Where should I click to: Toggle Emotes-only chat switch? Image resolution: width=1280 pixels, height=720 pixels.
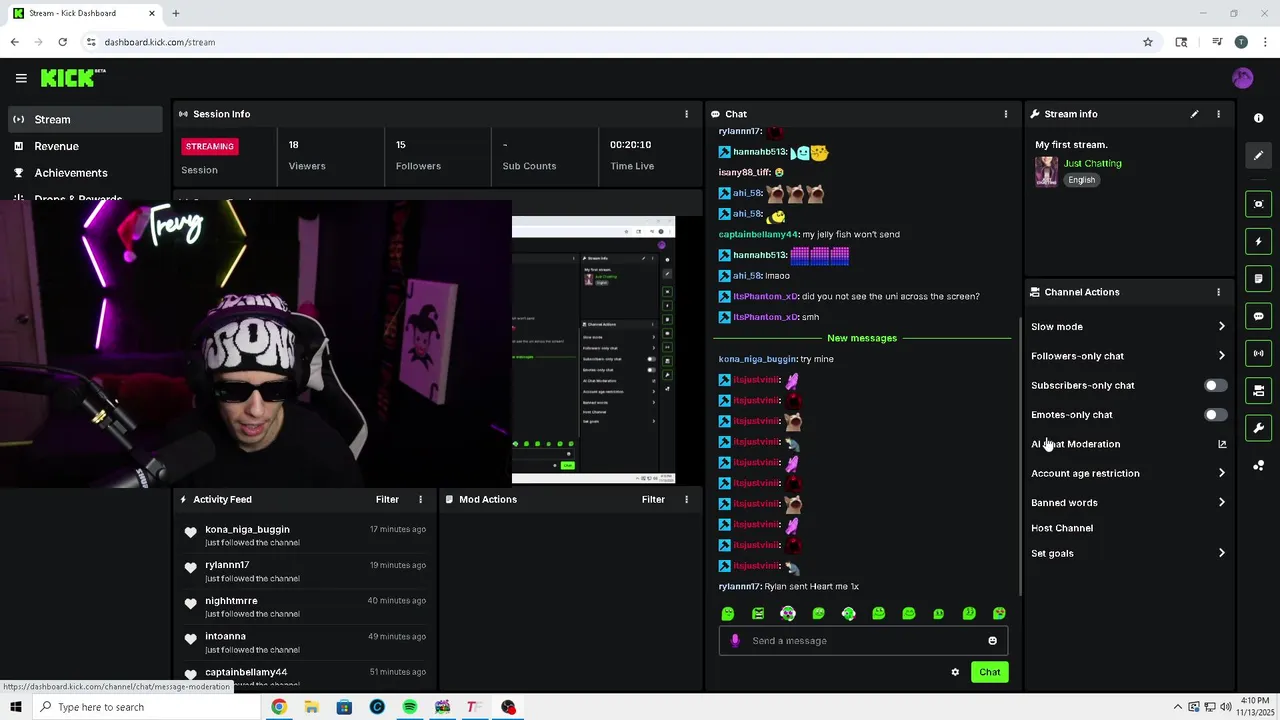(1214, 415)
